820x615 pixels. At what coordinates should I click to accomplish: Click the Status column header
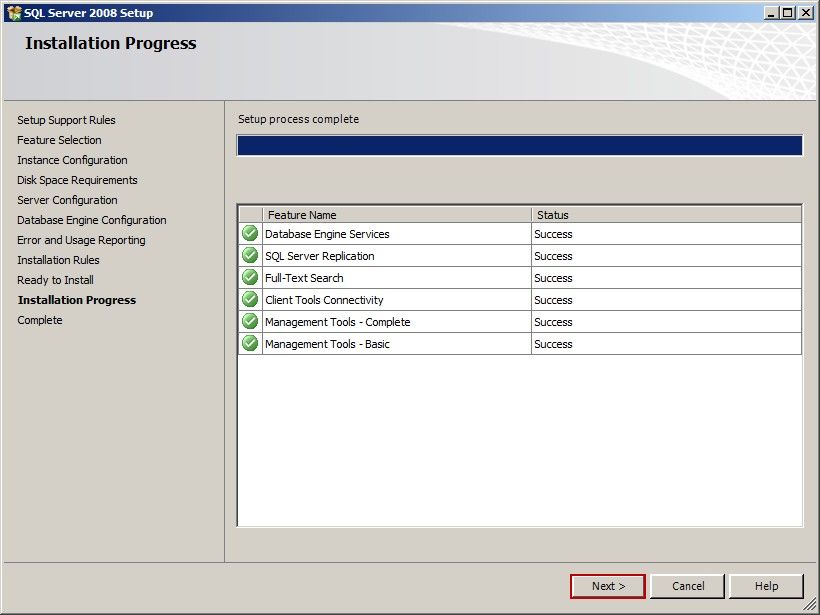(x=666, y=214)
